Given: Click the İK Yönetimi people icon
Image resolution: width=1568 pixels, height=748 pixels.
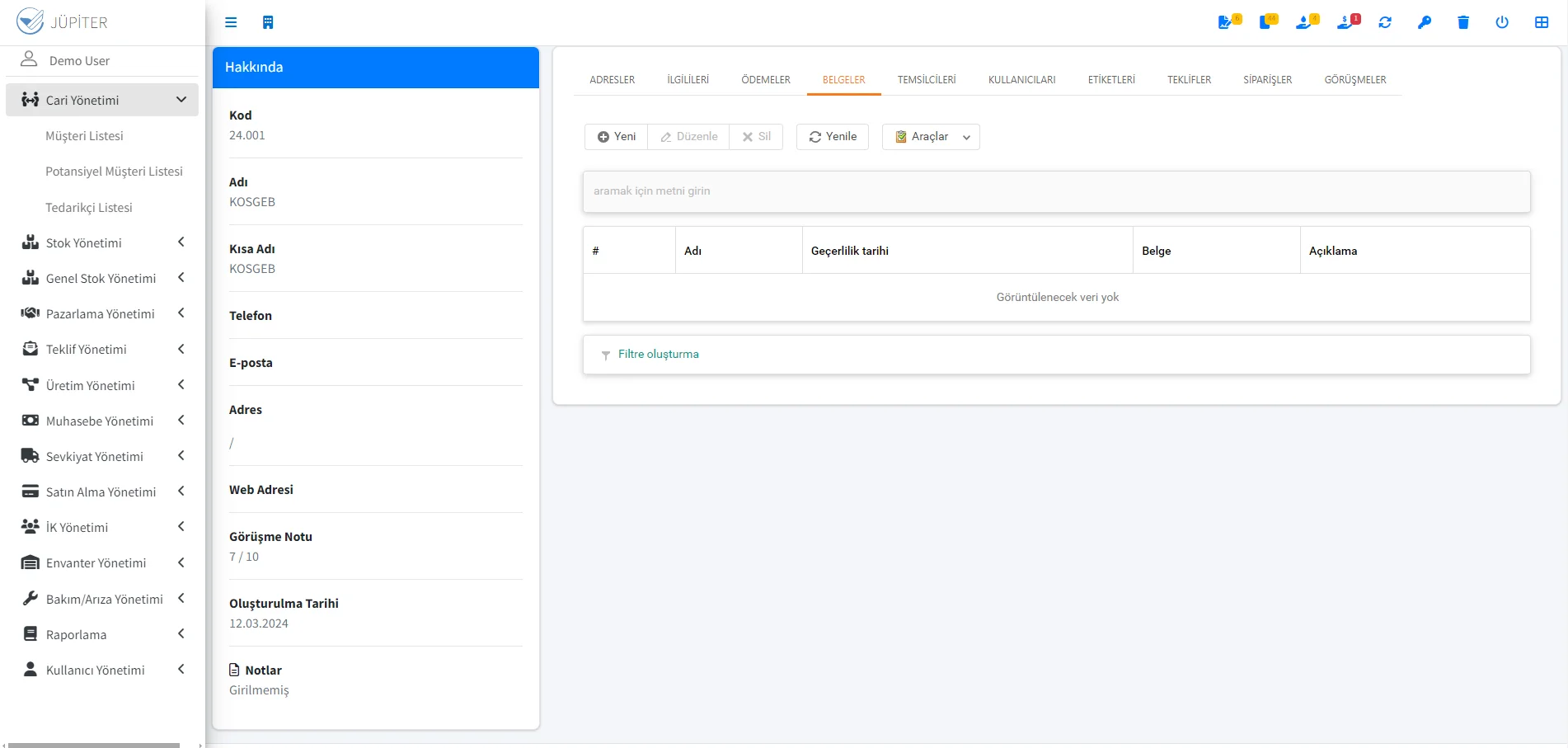Looking at the screenshot, I should [x=31, y=527].
